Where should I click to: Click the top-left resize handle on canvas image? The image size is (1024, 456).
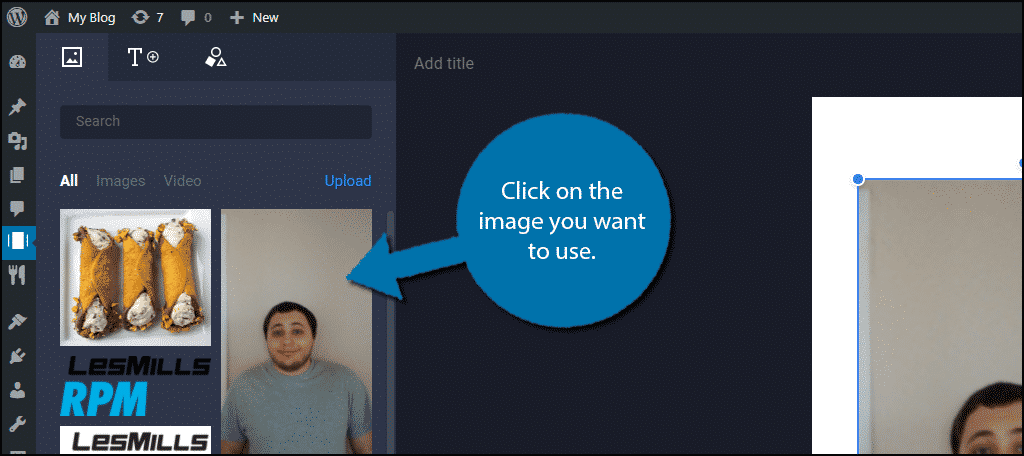pyautogui.click(x=858, y=179)
